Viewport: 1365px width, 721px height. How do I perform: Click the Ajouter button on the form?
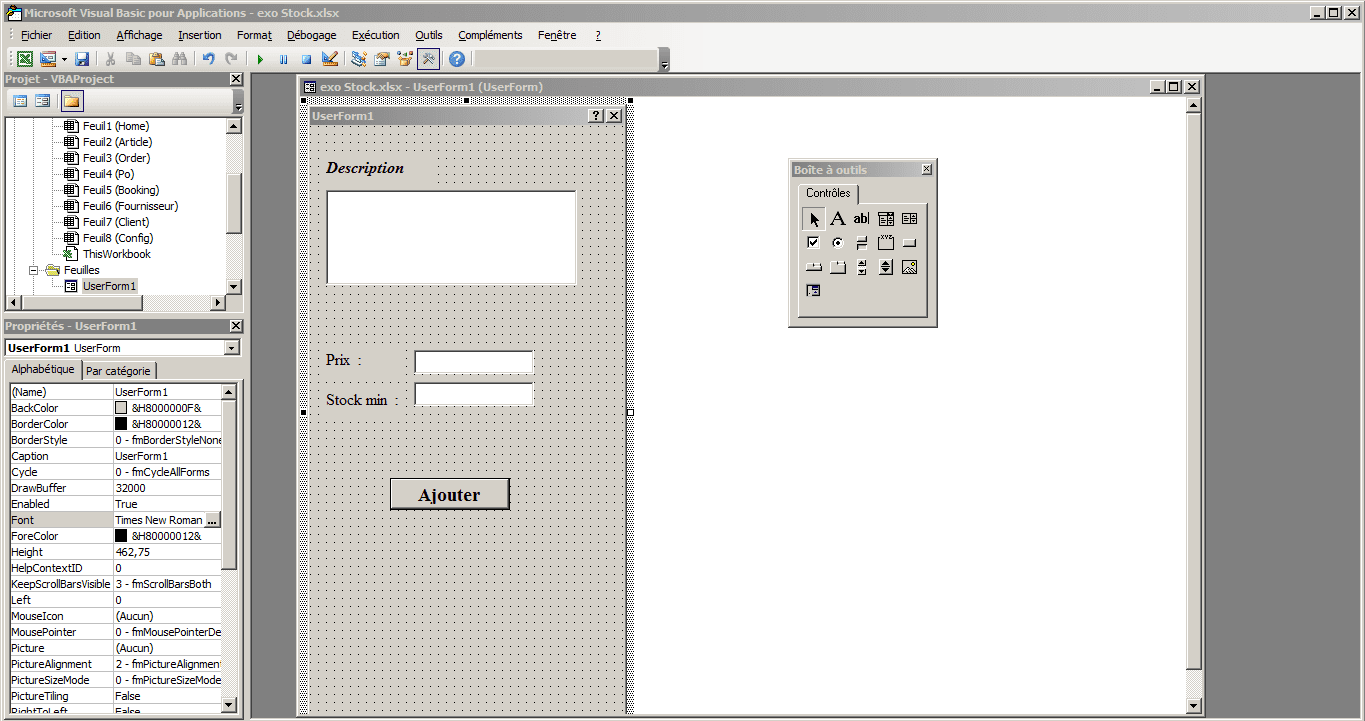point(449,495)
